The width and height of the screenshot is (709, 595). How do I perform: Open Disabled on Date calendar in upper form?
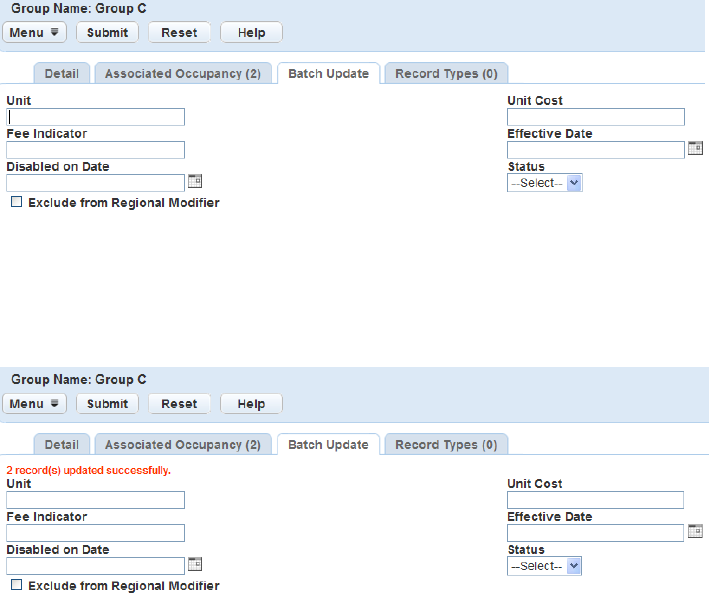(195, 181)
